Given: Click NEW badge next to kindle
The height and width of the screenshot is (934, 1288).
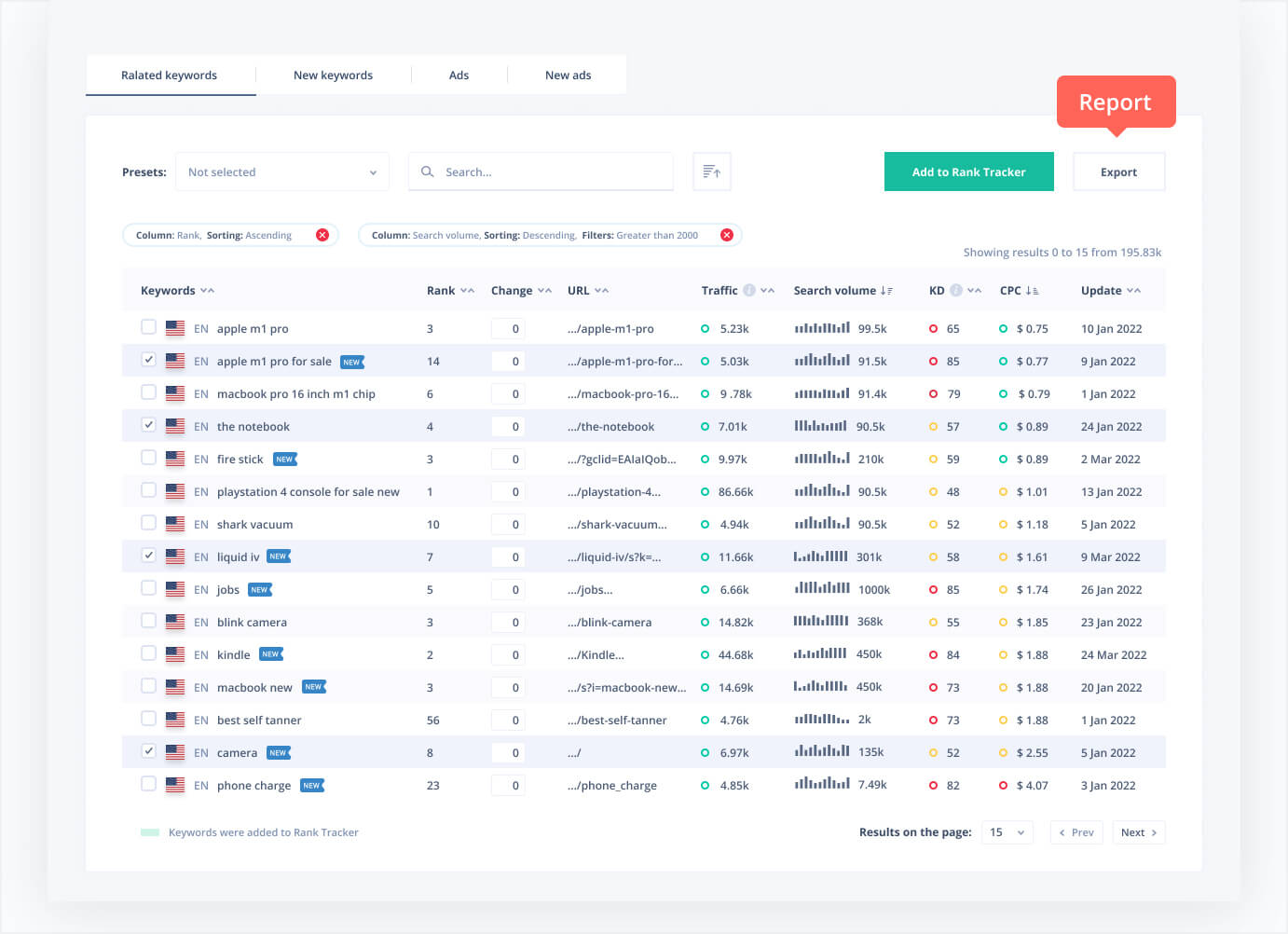Looking at the screenshot, I should pyautogui.click(x=271, y=654).
